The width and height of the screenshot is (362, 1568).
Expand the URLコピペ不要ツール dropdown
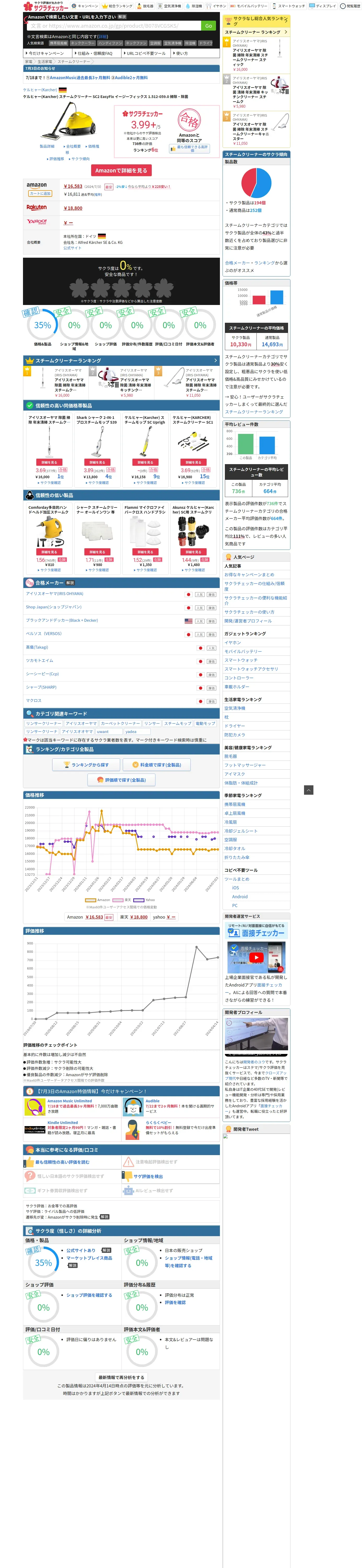[x=146, y=54]
